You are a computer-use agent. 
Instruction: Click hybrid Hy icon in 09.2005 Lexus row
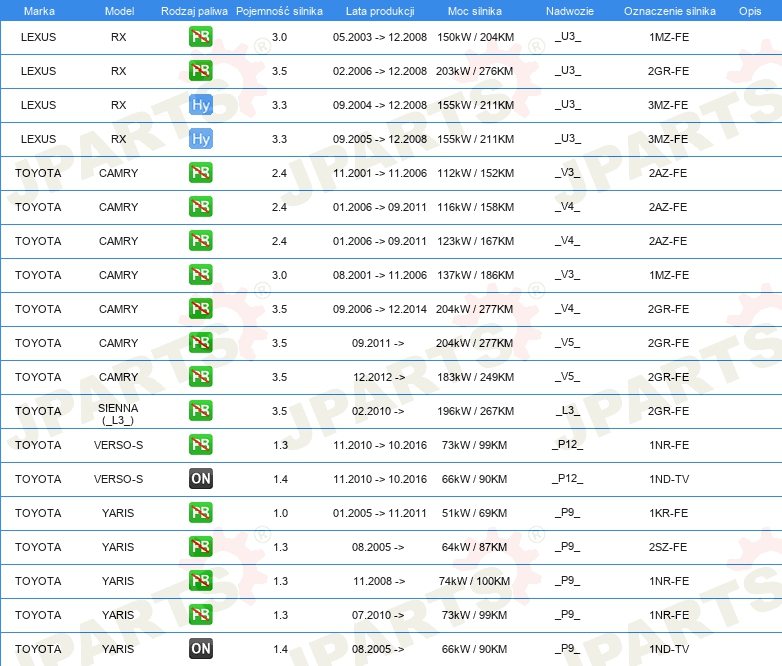[x=201, y=139]
